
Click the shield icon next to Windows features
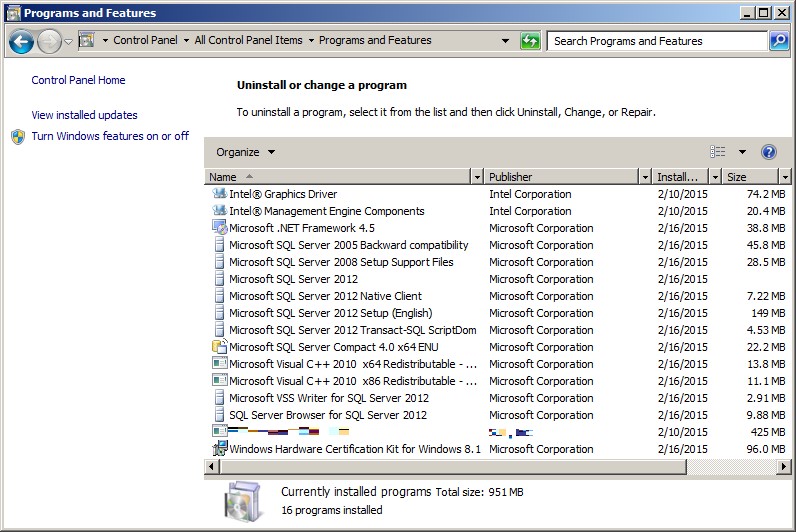pos(18,137)
